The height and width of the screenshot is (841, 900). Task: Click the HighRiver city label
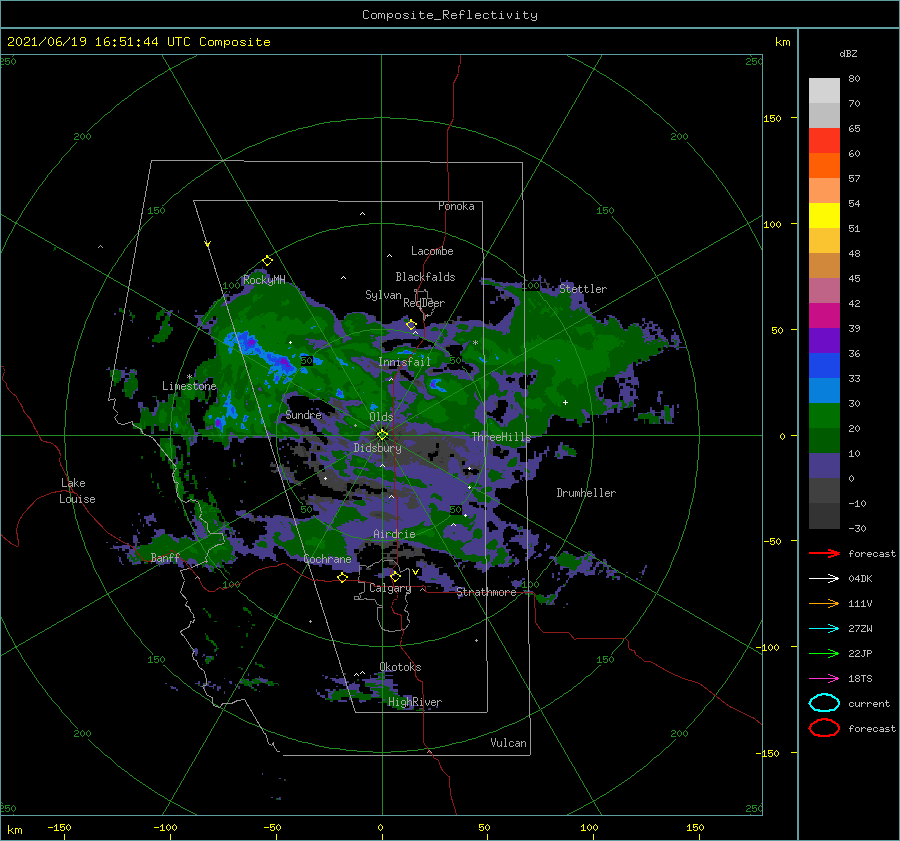[415, 702]
